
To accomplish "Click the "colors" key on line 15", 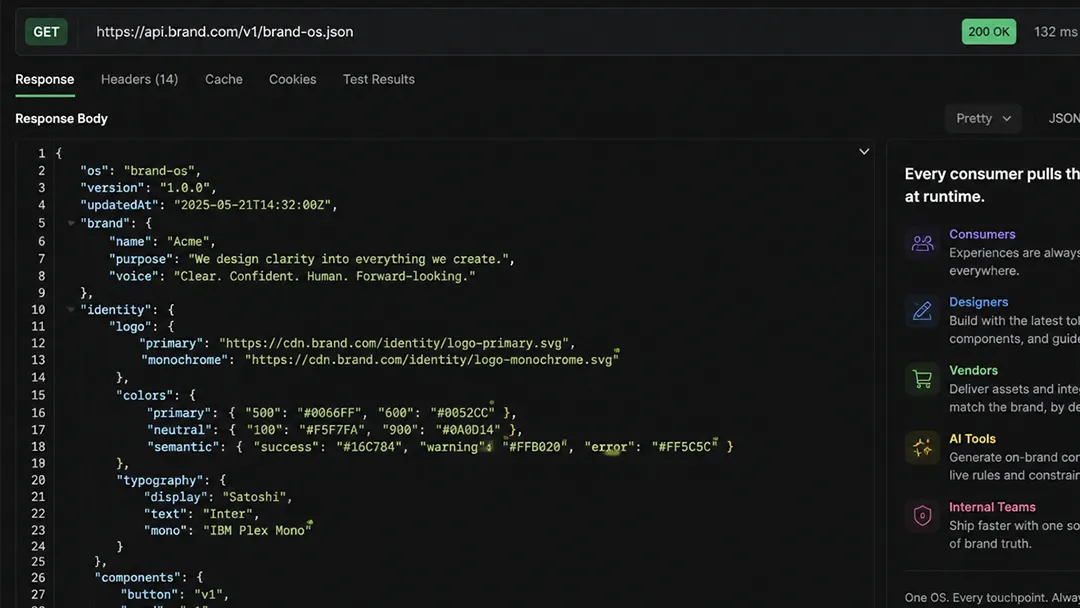I will [x=141, y=395].
